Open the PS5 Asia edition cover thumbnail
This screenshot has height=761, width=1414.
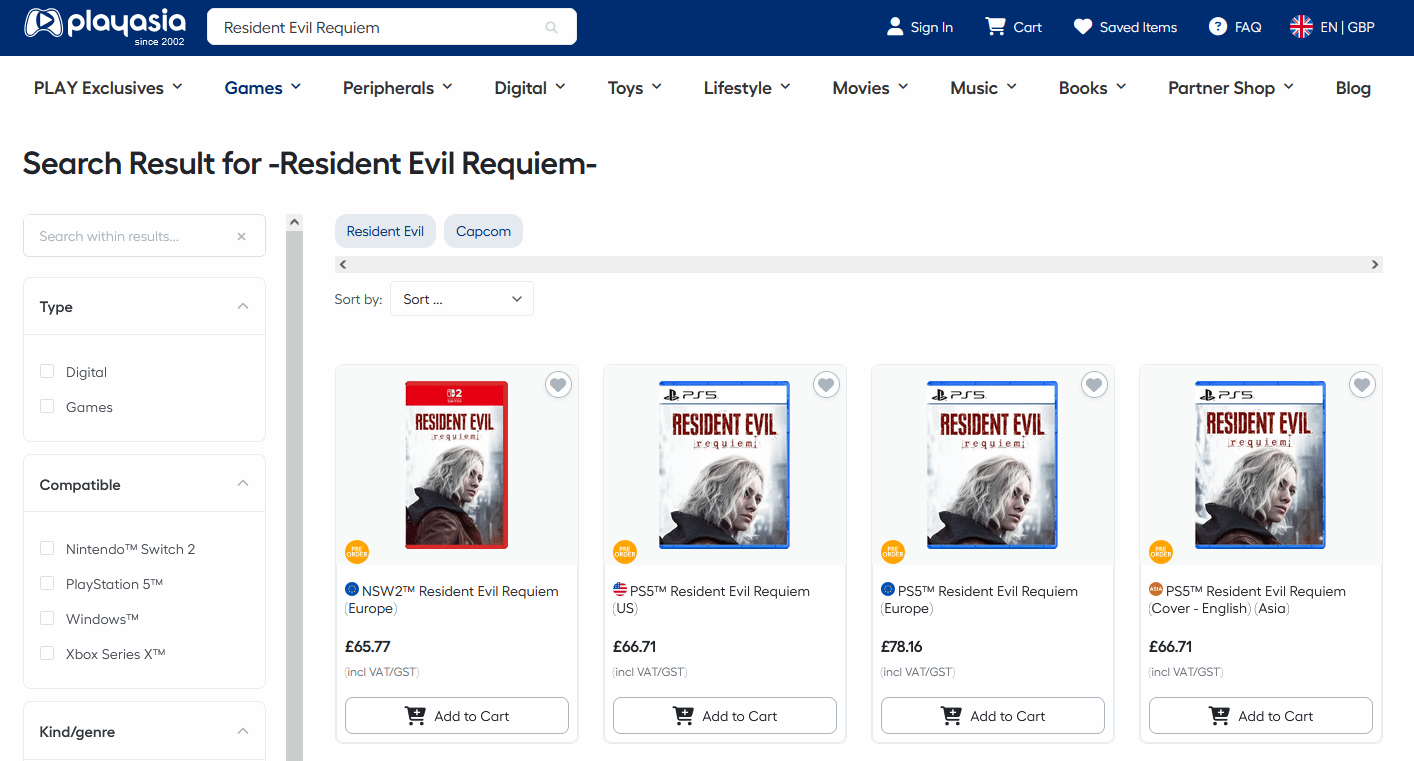click(x=1261, y=465)
